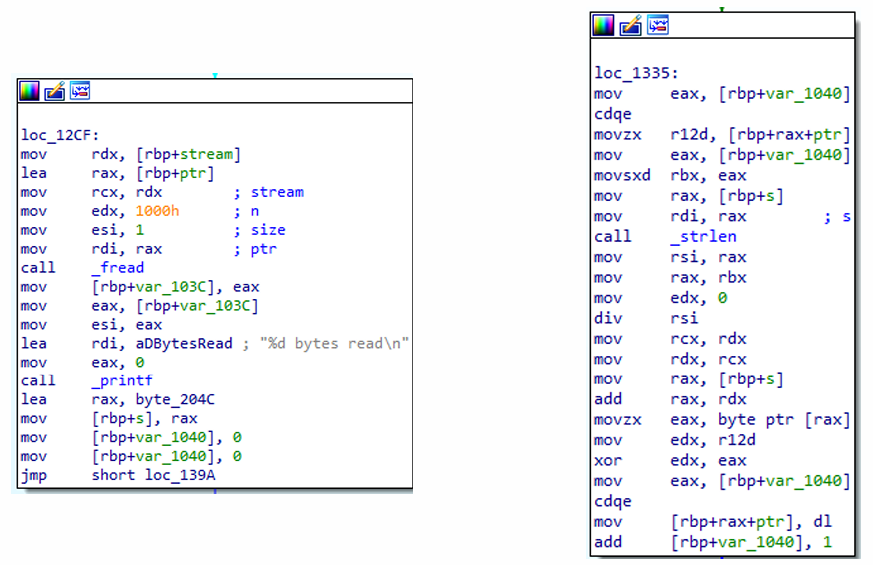Click the _strlen call target
873x565 pixels.
click(x=704, y=237)
